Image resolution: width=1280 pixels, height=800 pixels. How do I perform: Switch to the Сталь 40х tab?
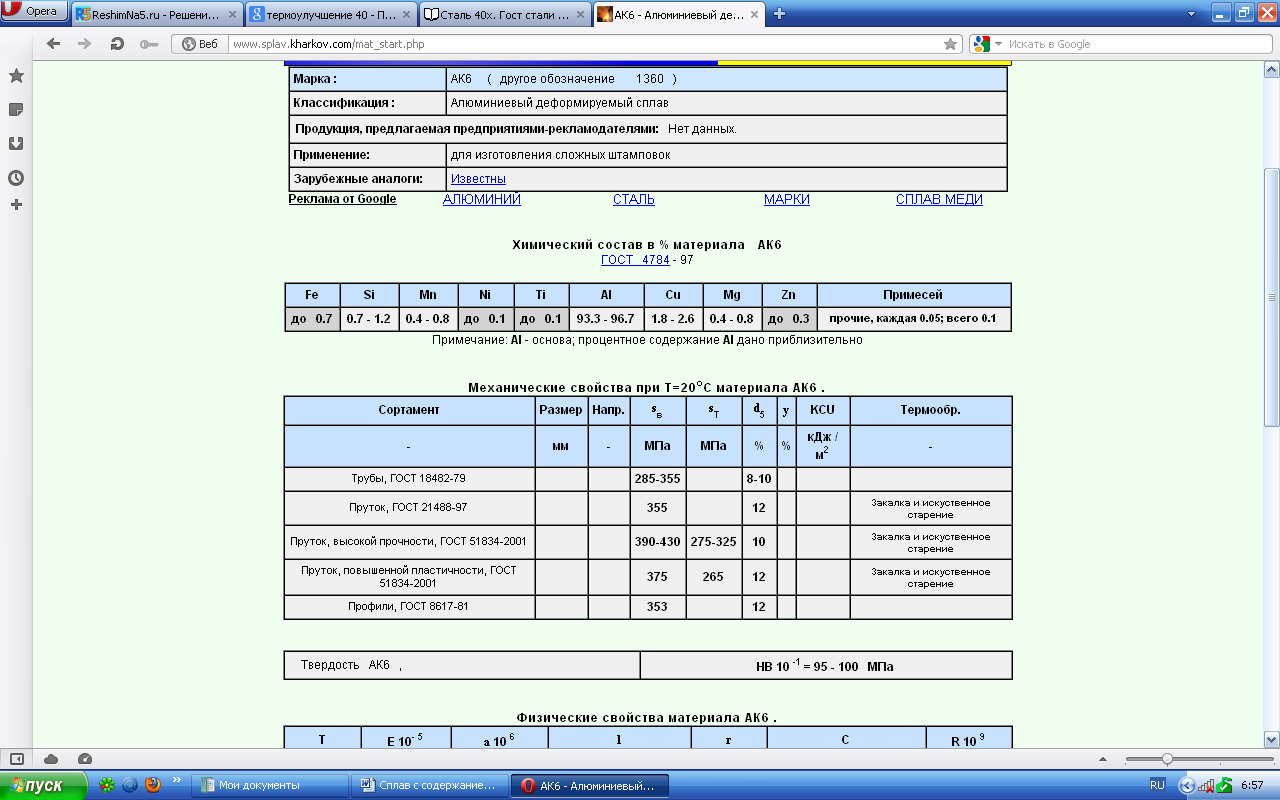[x=504, y=14]
